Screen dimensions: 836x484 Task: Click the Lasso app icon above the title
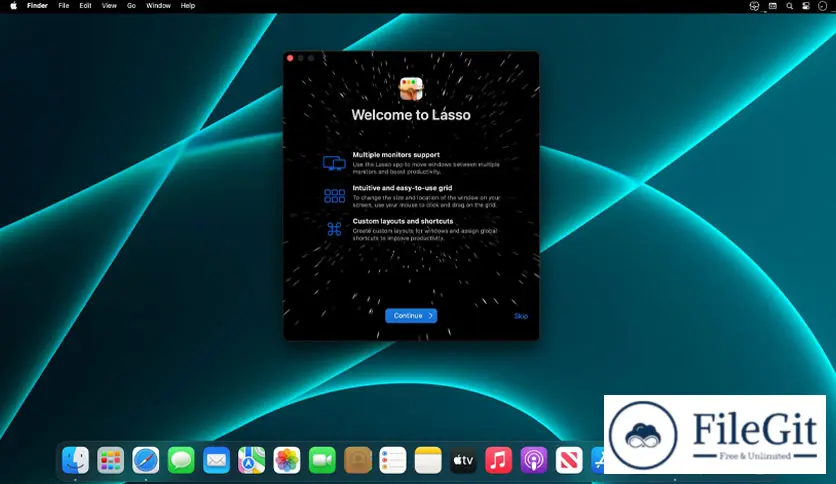pyautogui.click(x=411, y=89)
